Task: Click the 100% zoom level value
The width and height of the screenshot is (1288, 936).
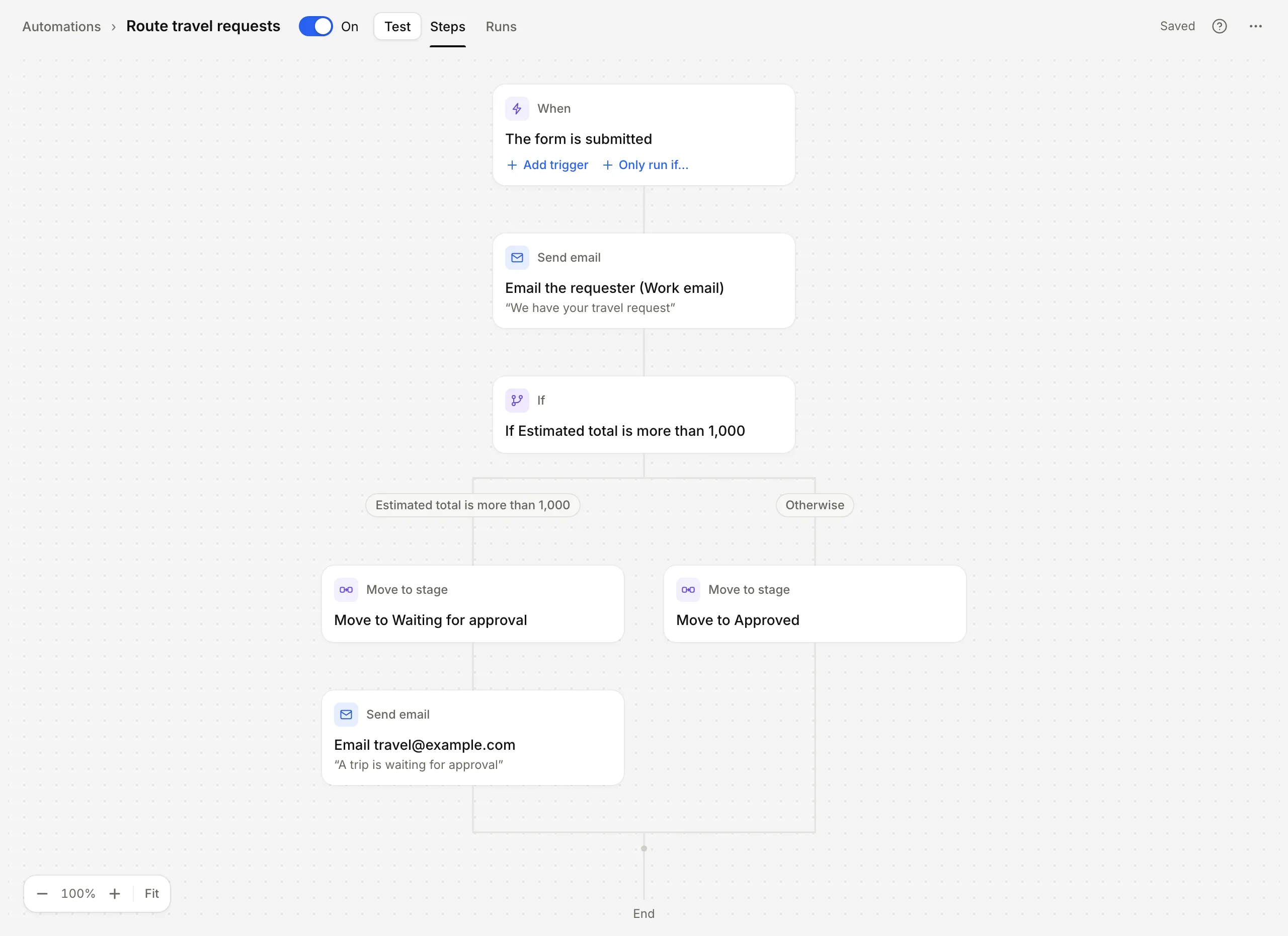Action: click(78, 893)
